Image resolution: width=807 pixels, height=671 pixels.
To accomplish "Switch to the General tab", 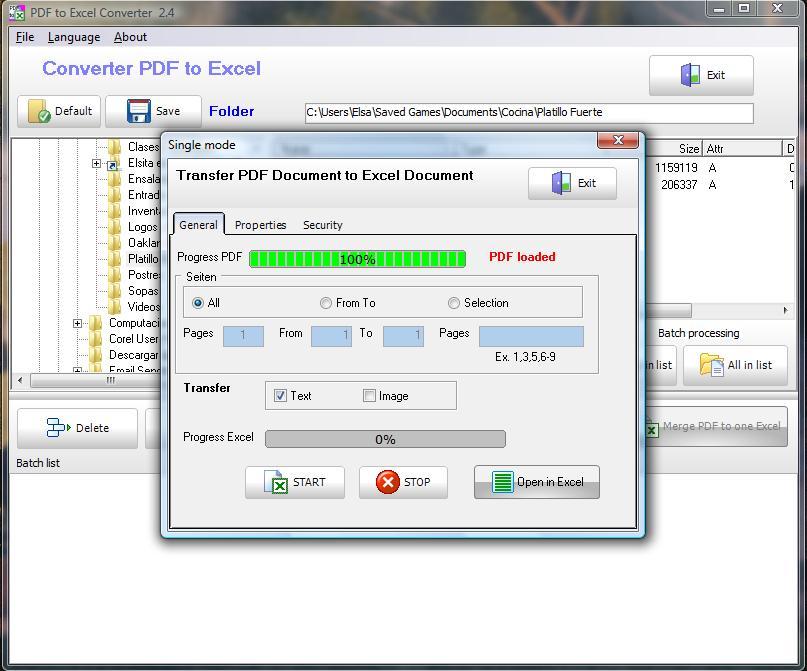I will pos(198,225).
